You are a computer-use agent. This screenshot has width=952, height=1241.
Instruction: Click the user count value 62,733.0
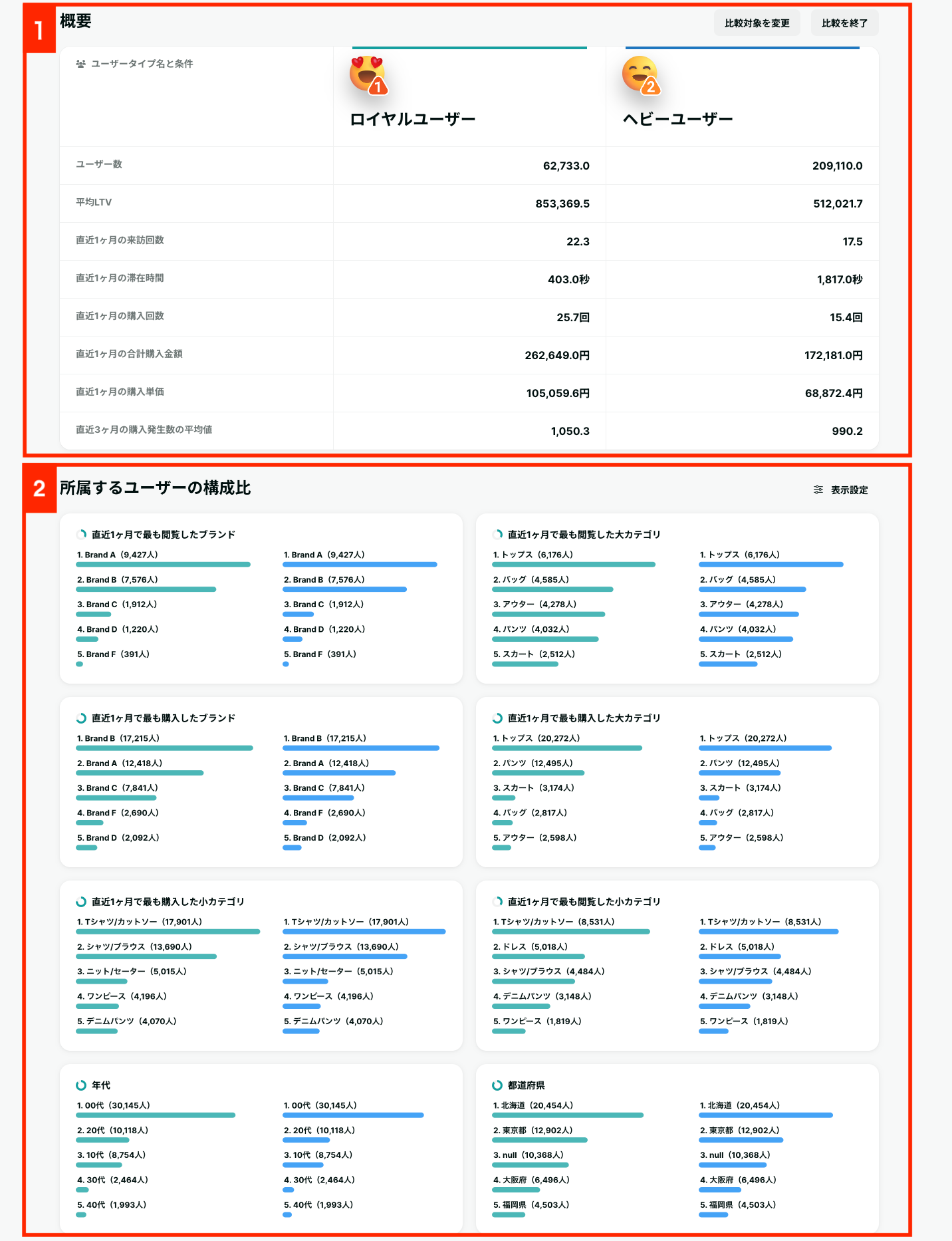pos(566,166)
